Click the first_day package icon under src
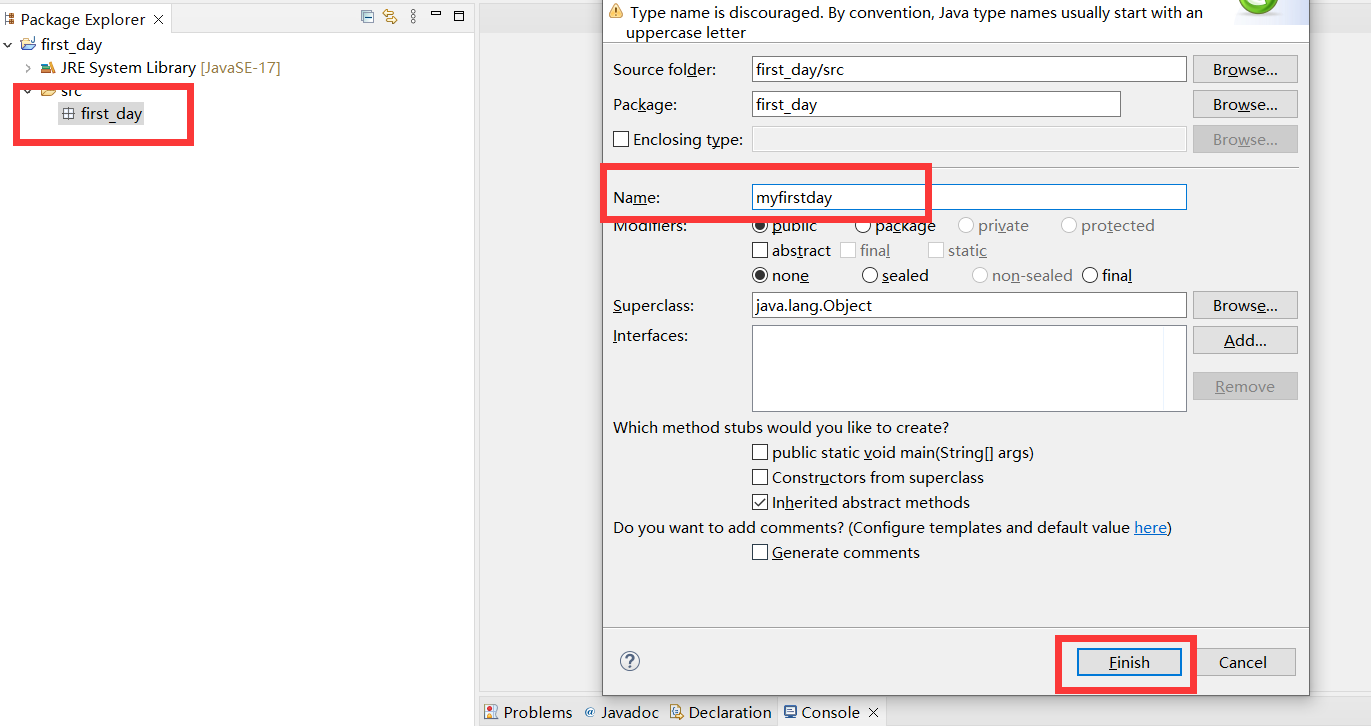The height and width of the screenshot is (726, 1371). [69, 114]
